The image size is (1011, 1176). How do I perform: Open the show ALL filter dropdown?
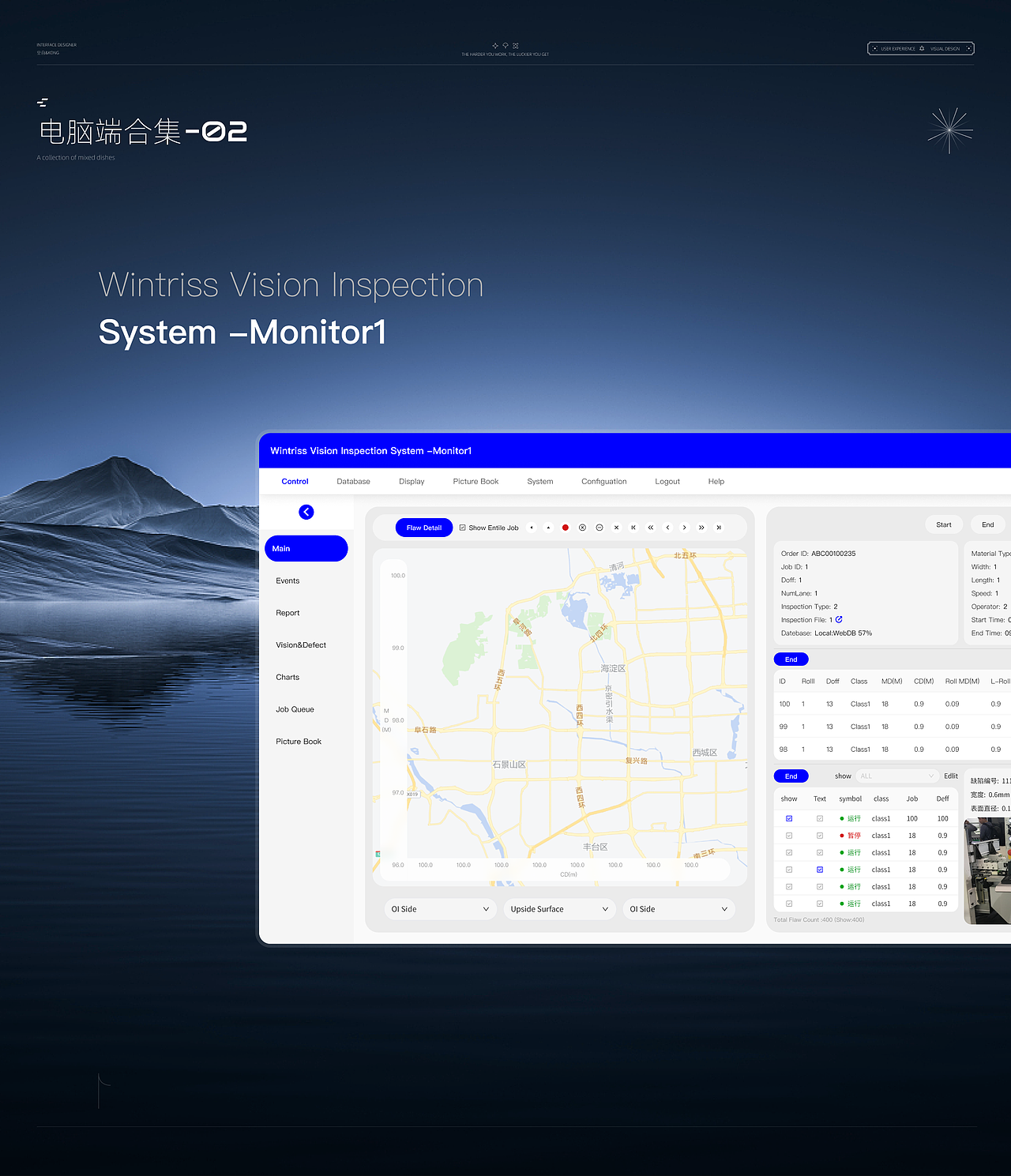click(x=897, y=776)
